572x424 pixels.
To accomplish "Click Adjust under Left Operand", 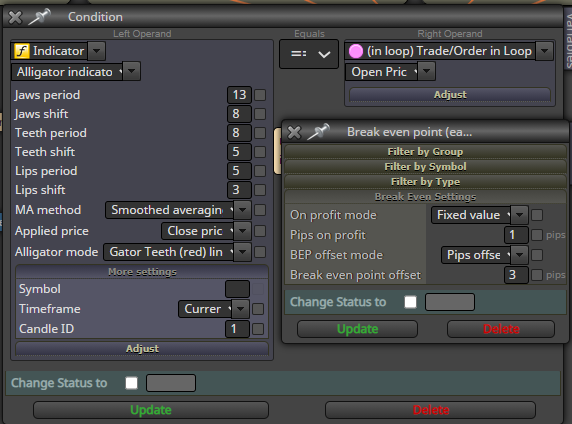I will [142, 348].
